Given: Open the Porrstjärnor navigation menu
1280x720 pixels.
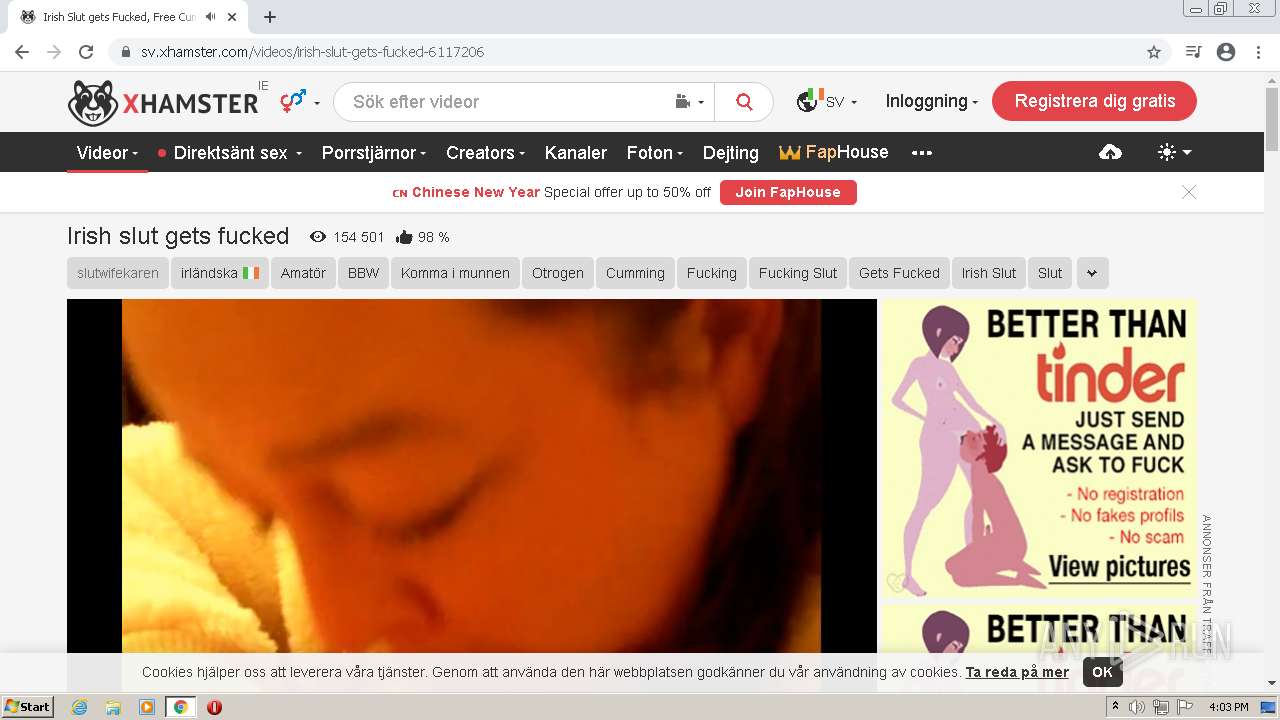Looking at the screenshot, I should tap(374, 153).
